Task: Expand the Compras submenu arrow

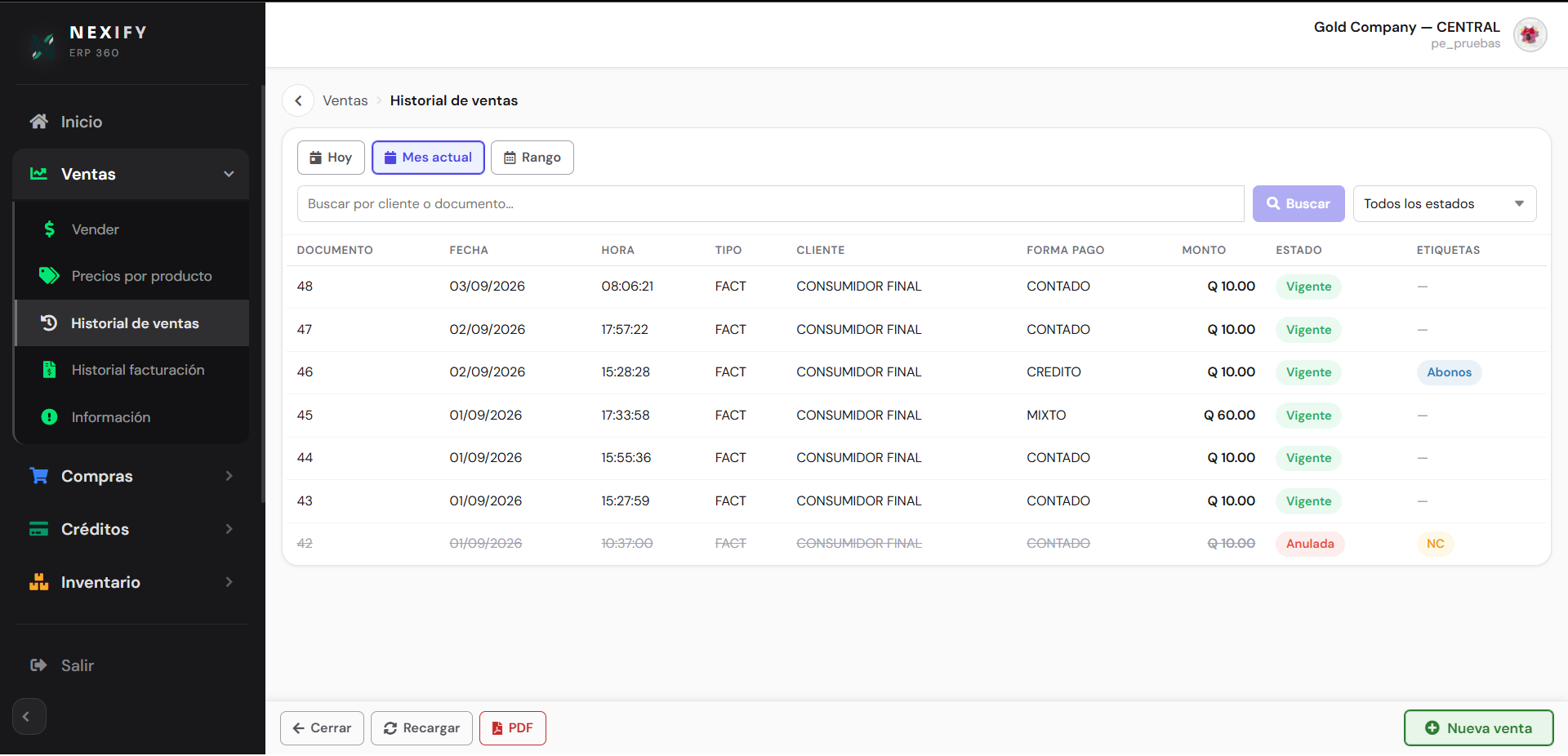Action: click(x=229, y=476)
